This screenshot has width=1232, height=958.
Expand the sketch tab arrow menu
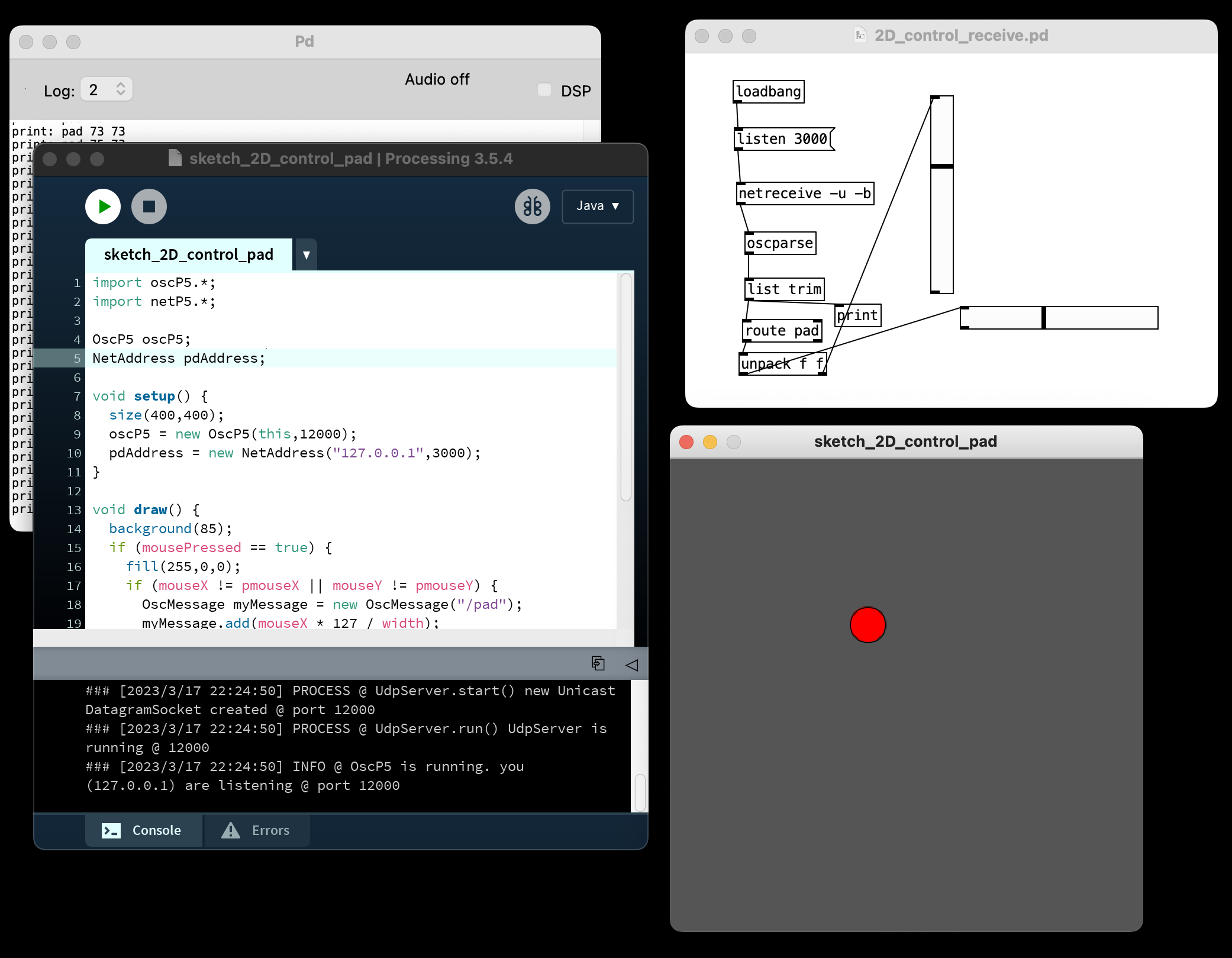point(306,255)
